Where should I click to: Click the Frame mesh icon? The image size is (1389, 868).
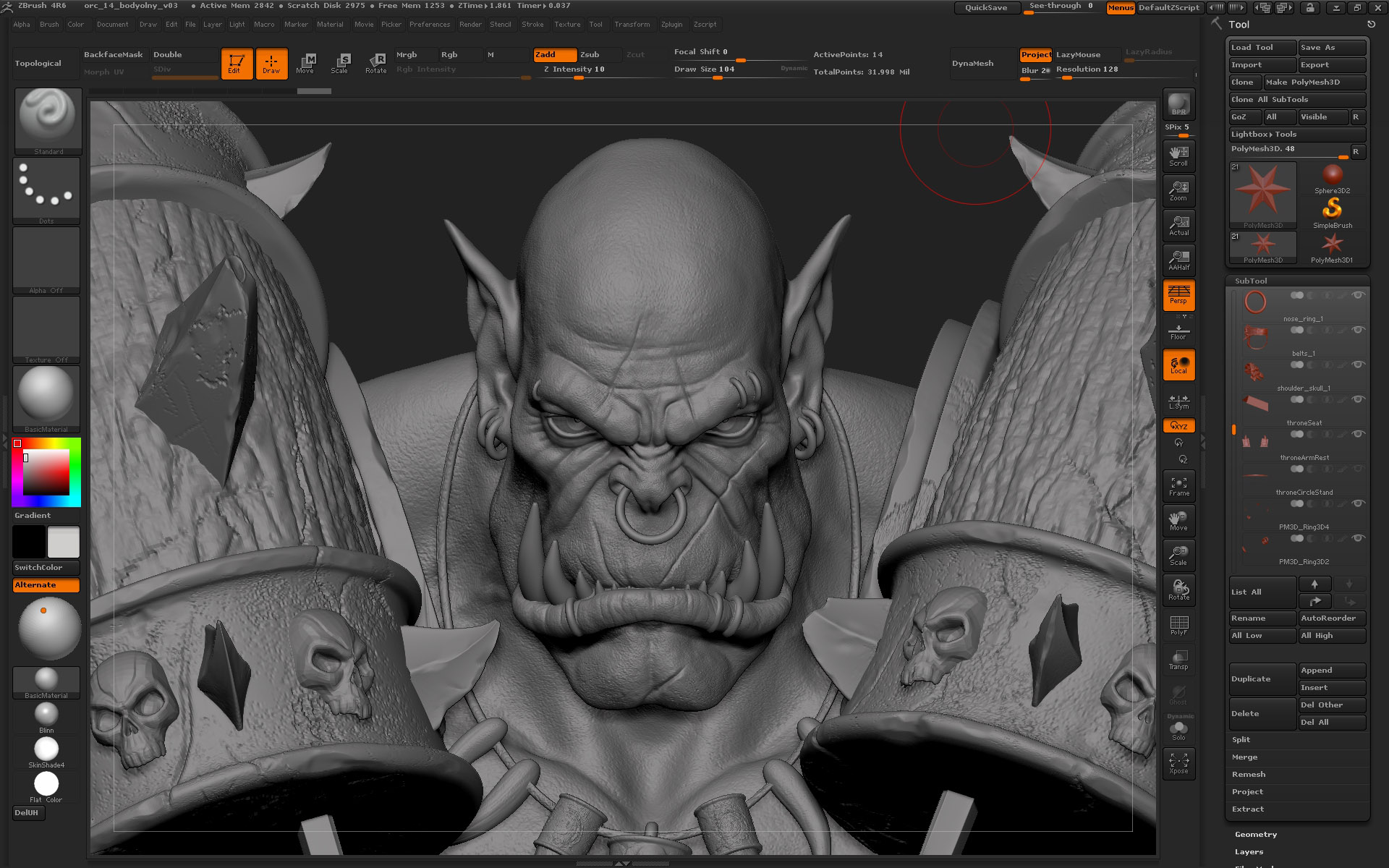pos(1178,486)
